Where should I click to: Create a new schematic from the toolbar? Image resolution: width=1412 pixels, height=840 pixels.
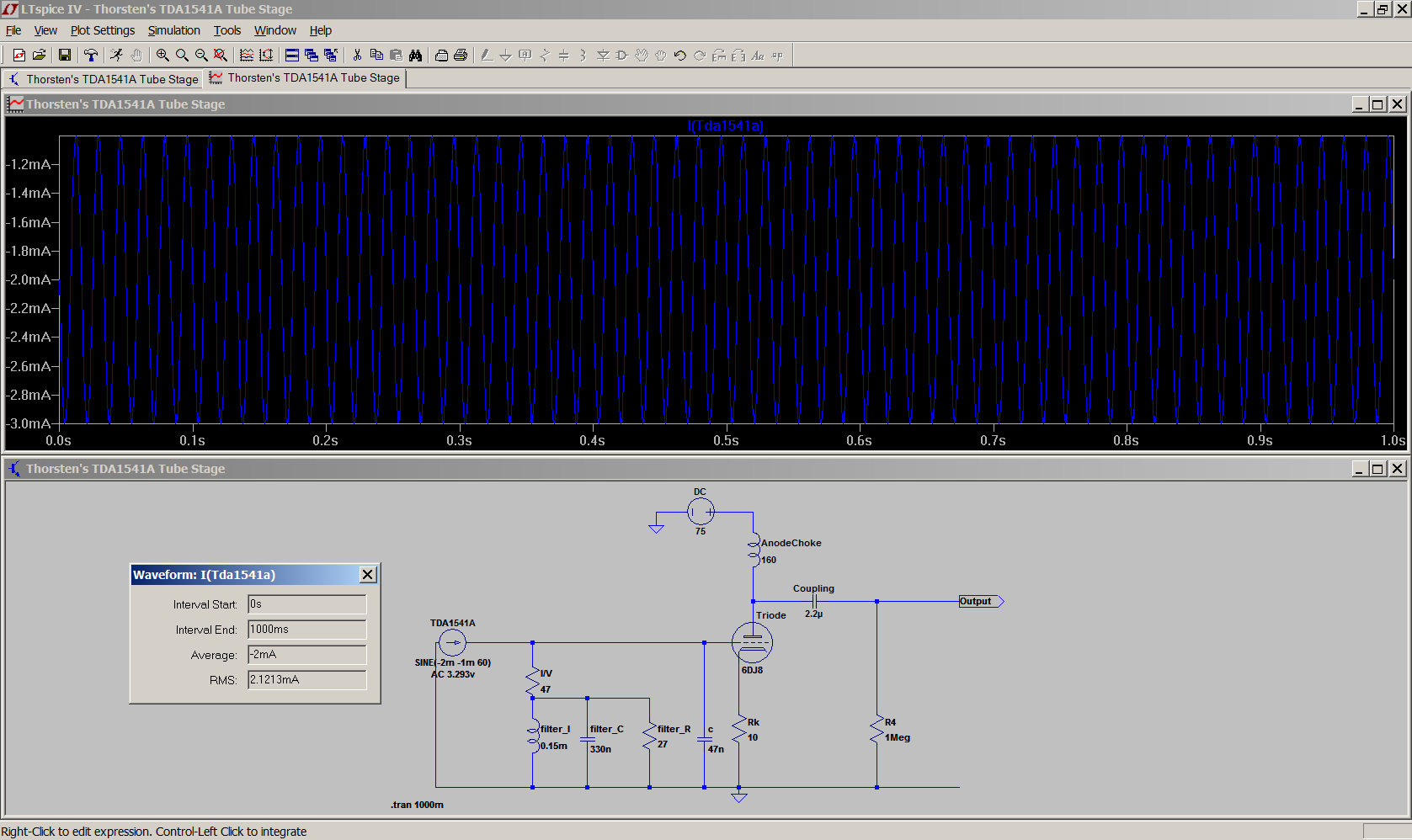pyautogui.click(x=19, y=56)
